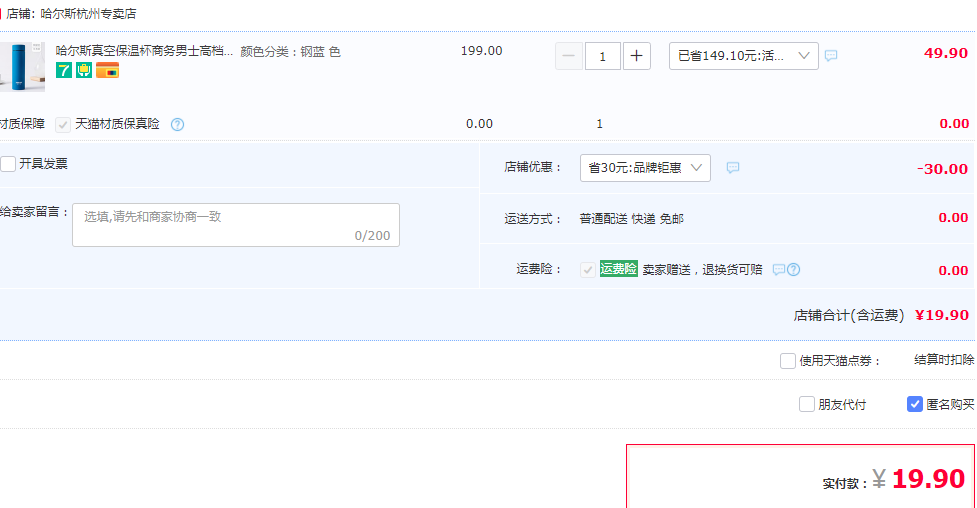Image resolution: width=977 pixels, height=508 pixels.
Task: Open the 已省149.10元 promotion dropdown
Action: [743, 56]
